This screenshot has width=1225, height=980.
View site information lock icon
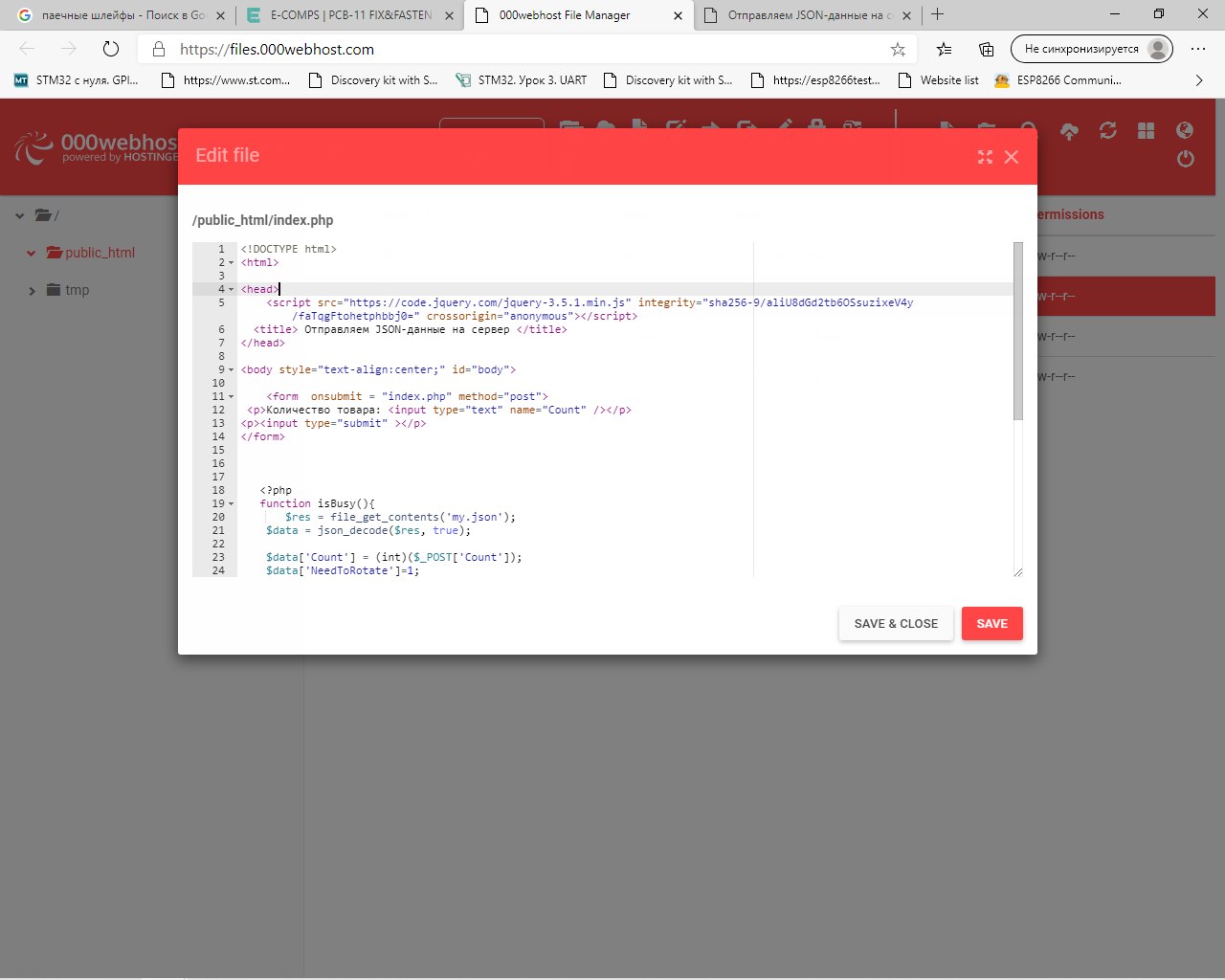coord(159,49)
